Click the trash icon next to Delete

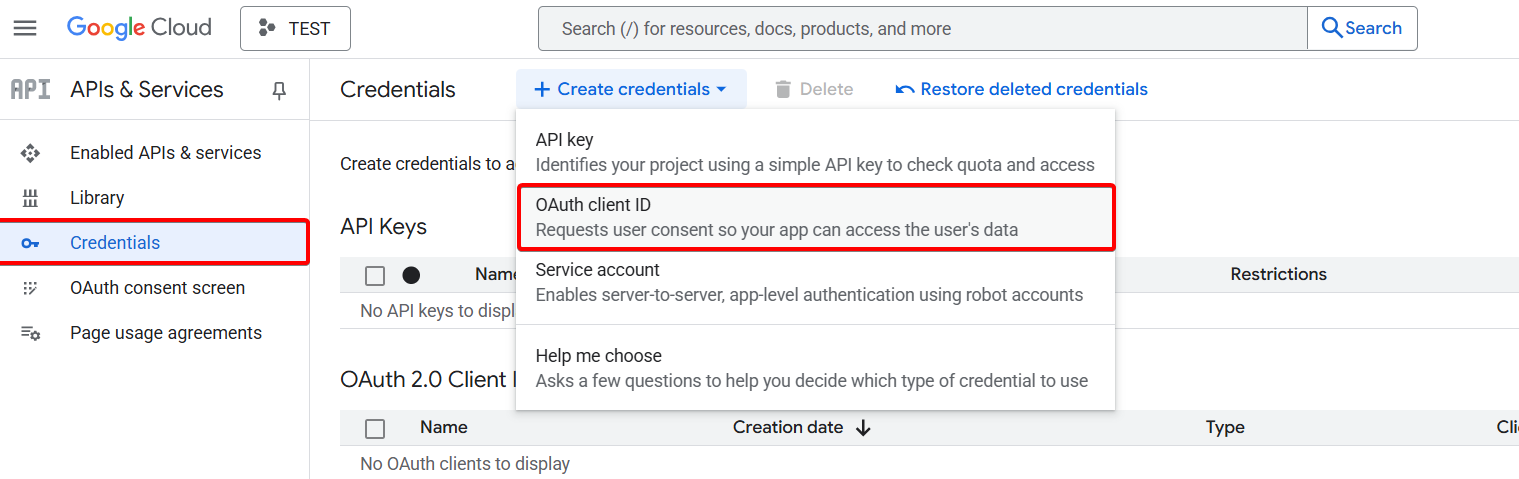click(x=783, y=89)
